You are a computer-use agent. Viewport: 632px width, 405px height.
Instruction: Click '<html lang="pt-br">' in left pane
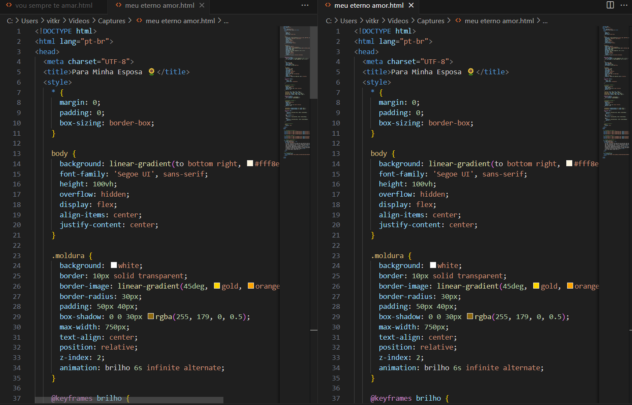74,41
